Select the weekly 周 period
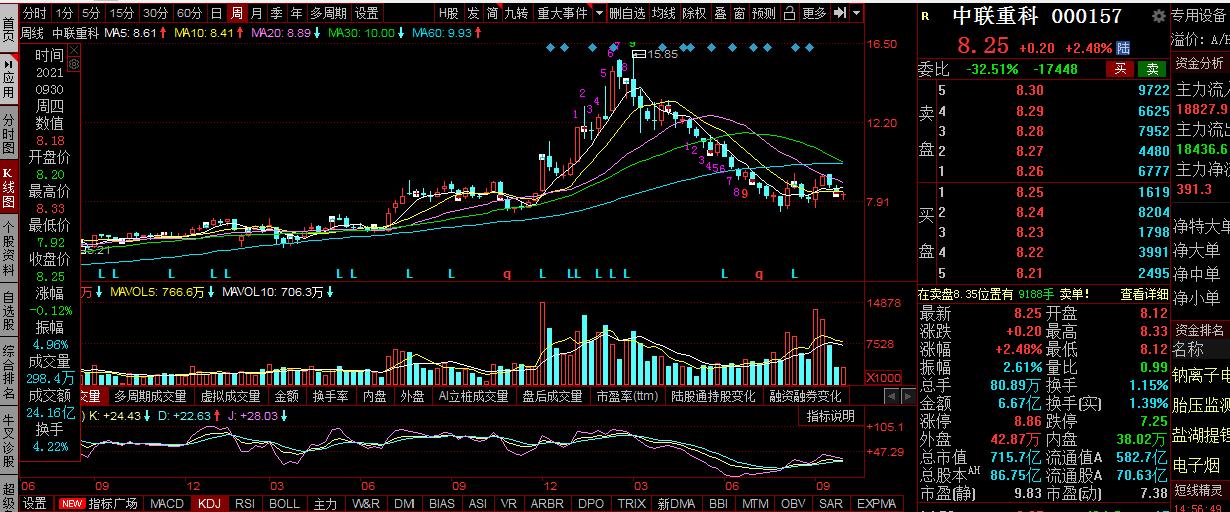The width and height of the screenshot is (1230, 512). (x=237, y=13)
